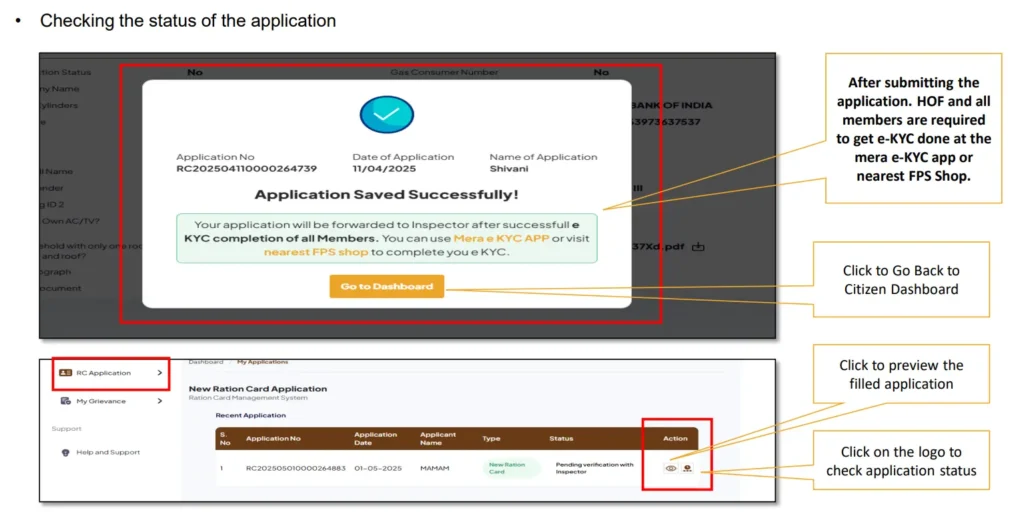Click the application status logo icon
This screenshot has width=1024, height=514.
(x=688, y=468)
